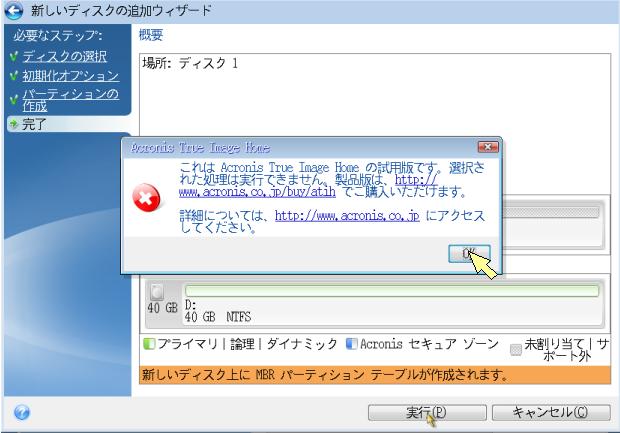Click the green checkmark next to ディスクの選択
The image size is (620, 433).
pyautogui.click(x=14, y=57)
